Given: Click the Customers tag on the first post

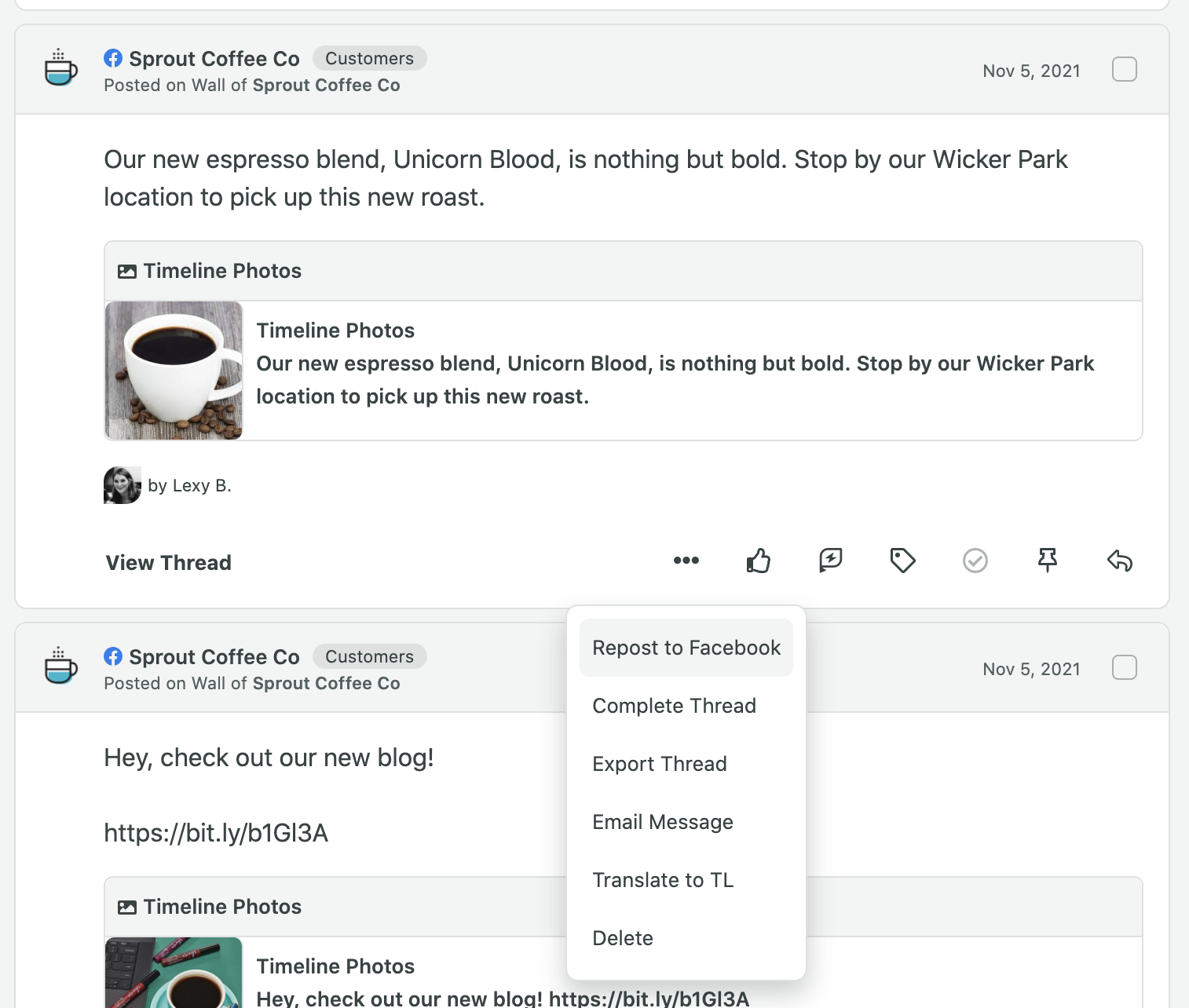Looking at the screenshot, I should tap(369, 58).
